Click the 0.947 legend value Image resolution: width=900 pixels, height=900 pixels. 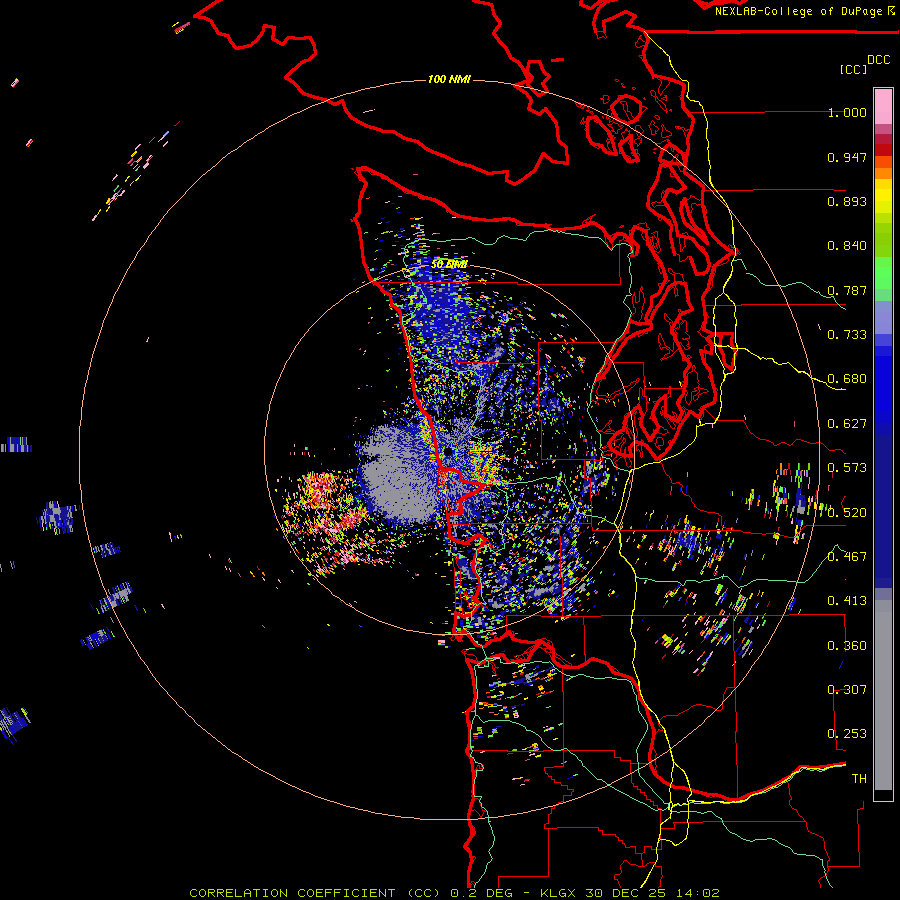click(x=847, y=157)
